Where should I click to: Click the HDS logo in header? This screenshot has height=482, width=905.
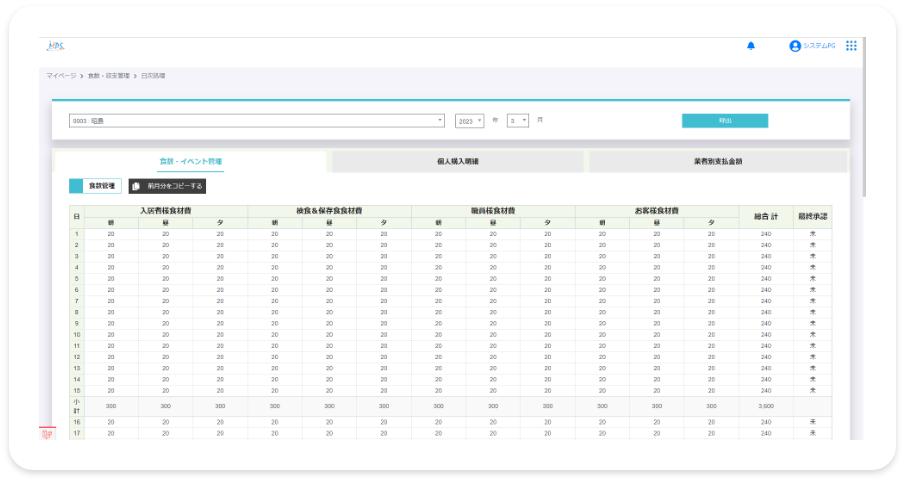[x=55, y=46]
